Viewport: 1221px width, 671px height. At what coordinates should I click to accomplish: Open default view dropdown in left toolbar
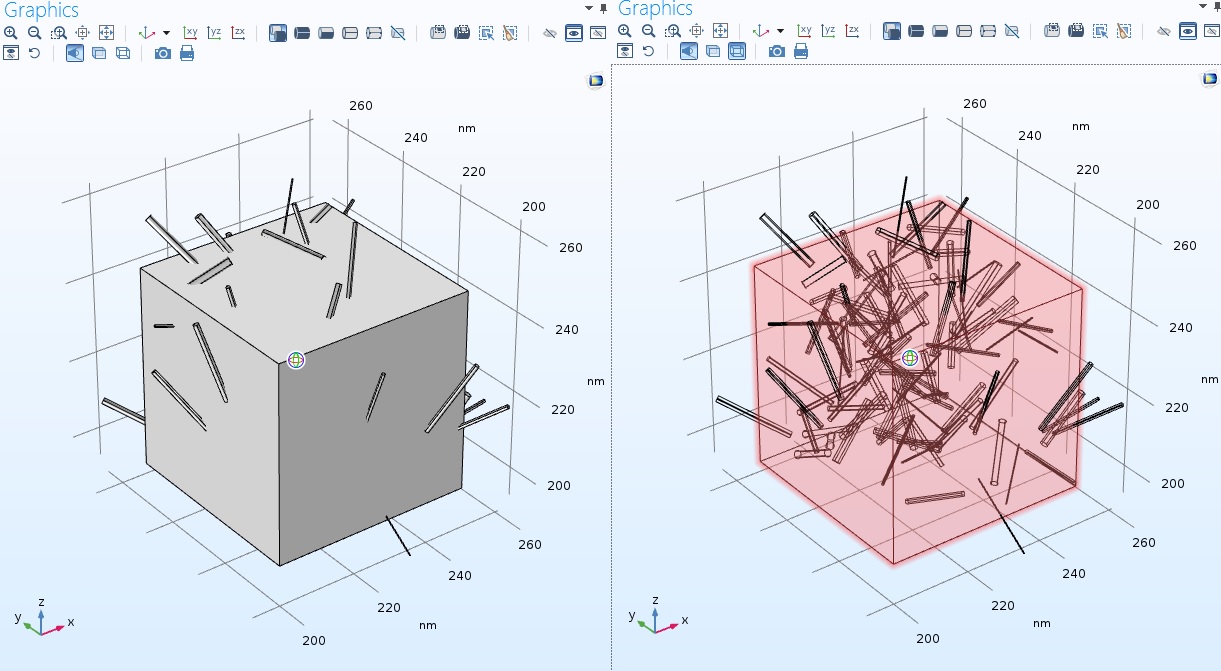pos(166,33)
